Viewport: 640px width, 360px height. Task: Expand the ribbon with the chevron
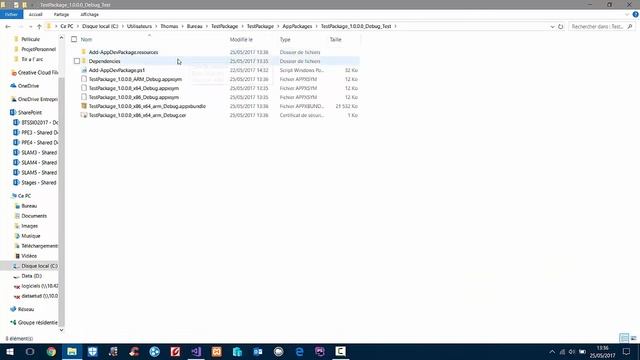pyautogui.click(x=627, y=14)
